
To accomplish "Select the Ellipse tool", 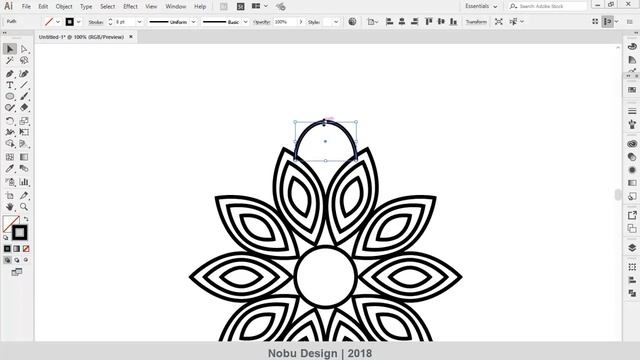I will pos(10,96).
